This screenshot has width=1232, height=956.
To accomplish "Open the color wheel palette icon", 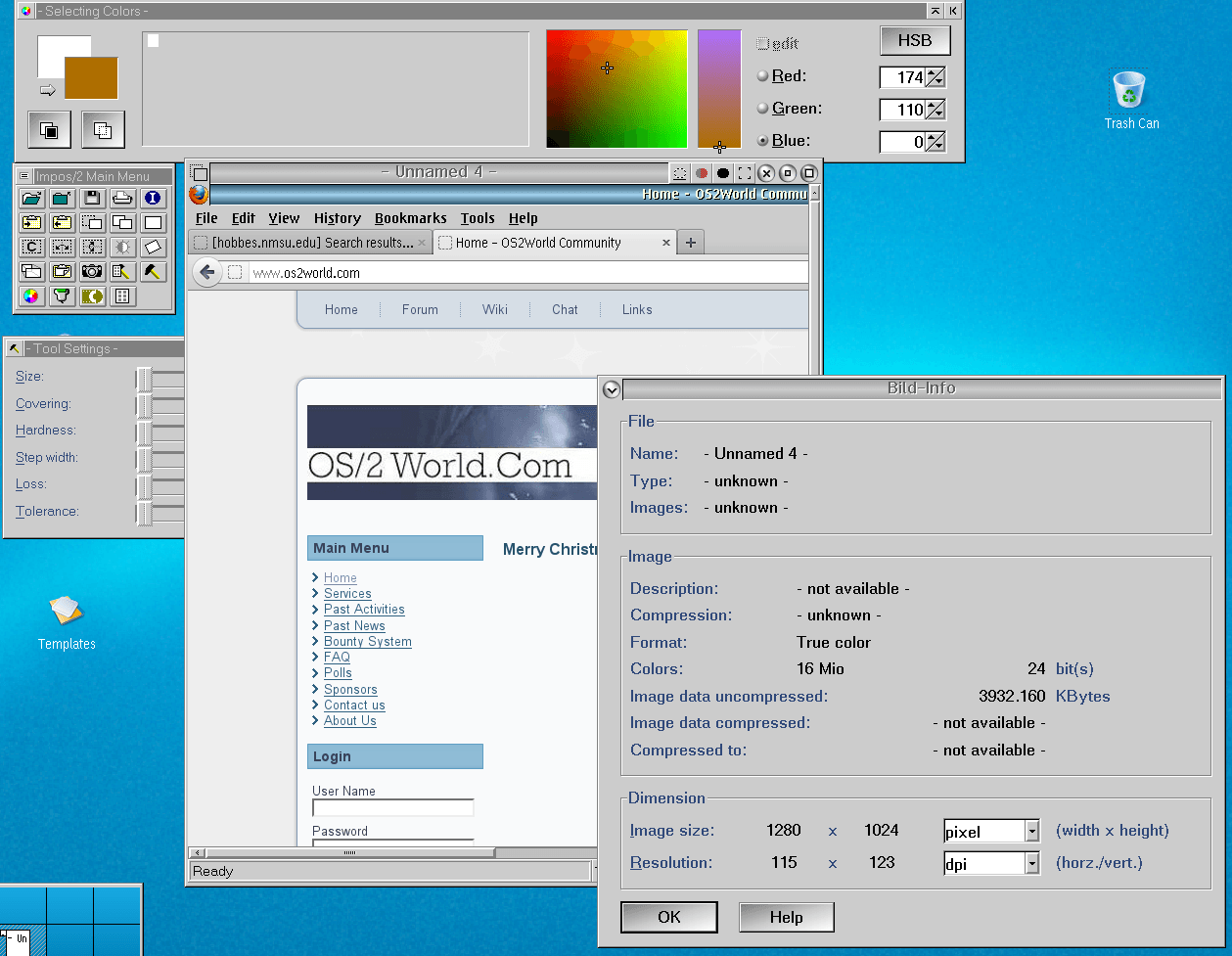I will point(31,296).
